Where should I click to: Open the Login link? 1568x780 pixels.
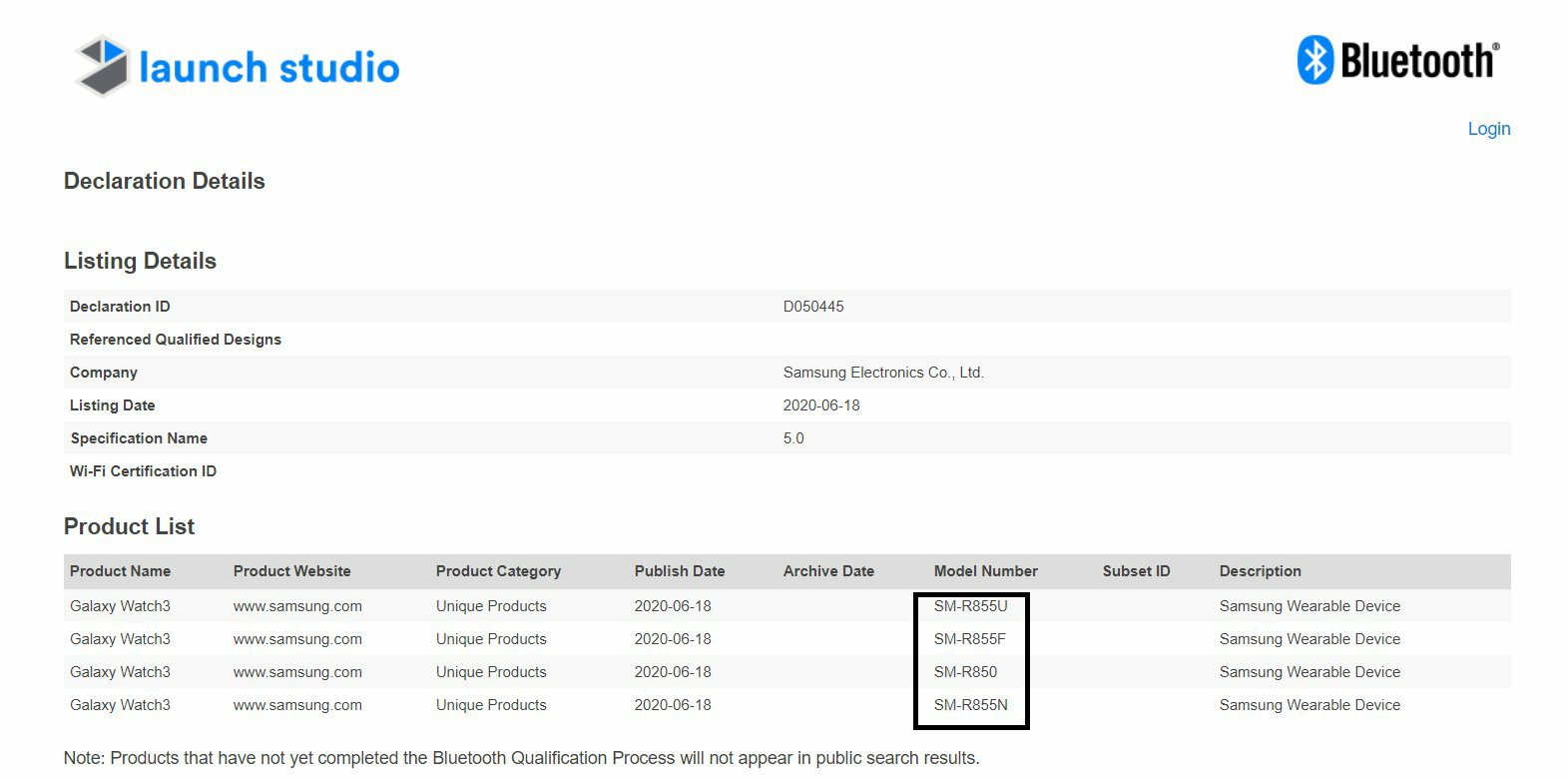click(1488, 129)
